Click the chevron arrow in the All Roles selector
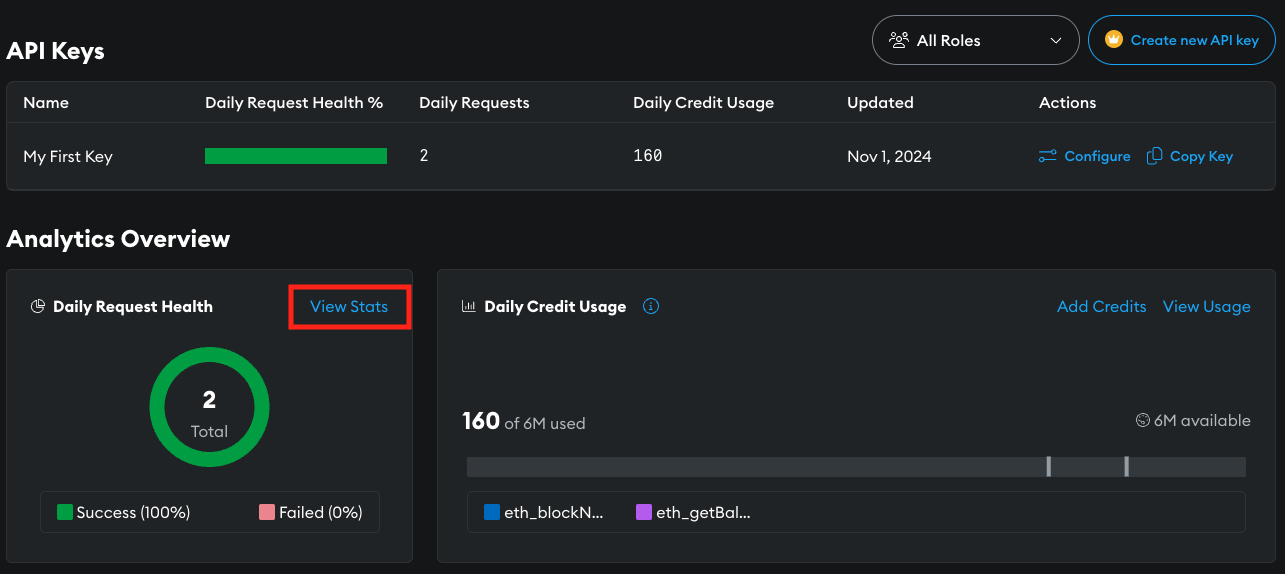The width and height of the screenshot is (1285, 574). click(1056, 41)
